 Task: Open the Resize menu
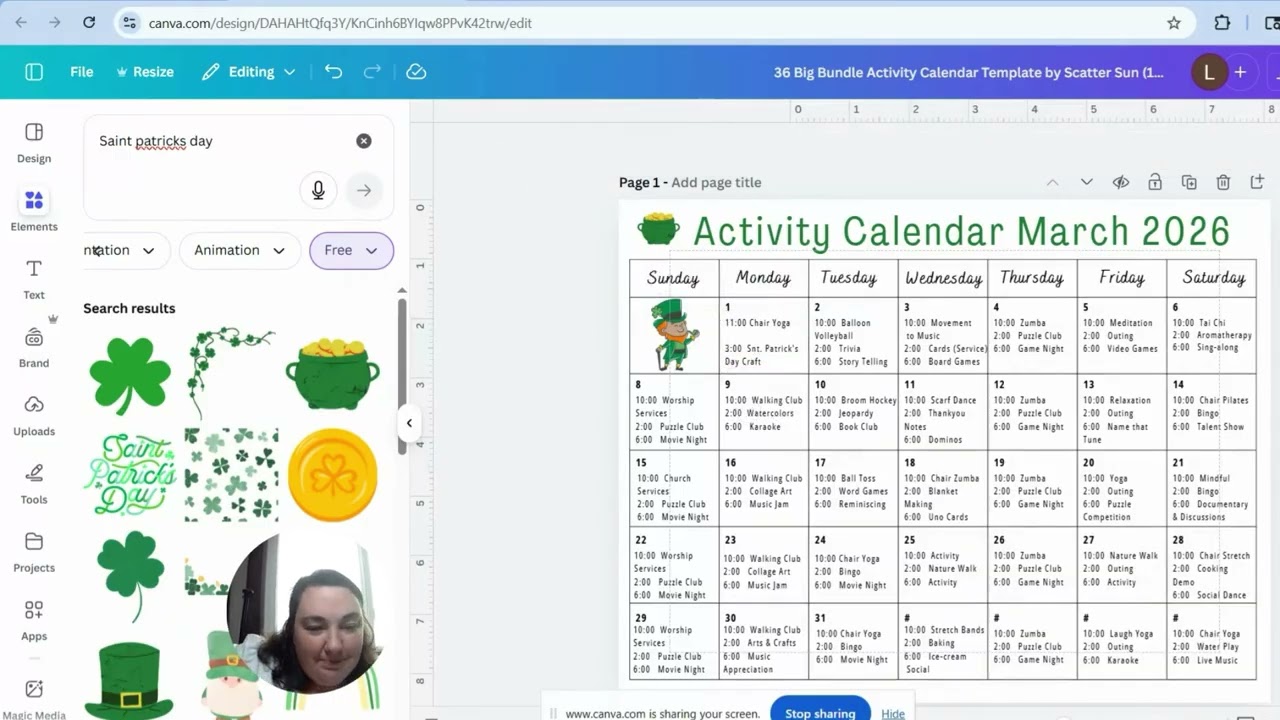(145, 72)
